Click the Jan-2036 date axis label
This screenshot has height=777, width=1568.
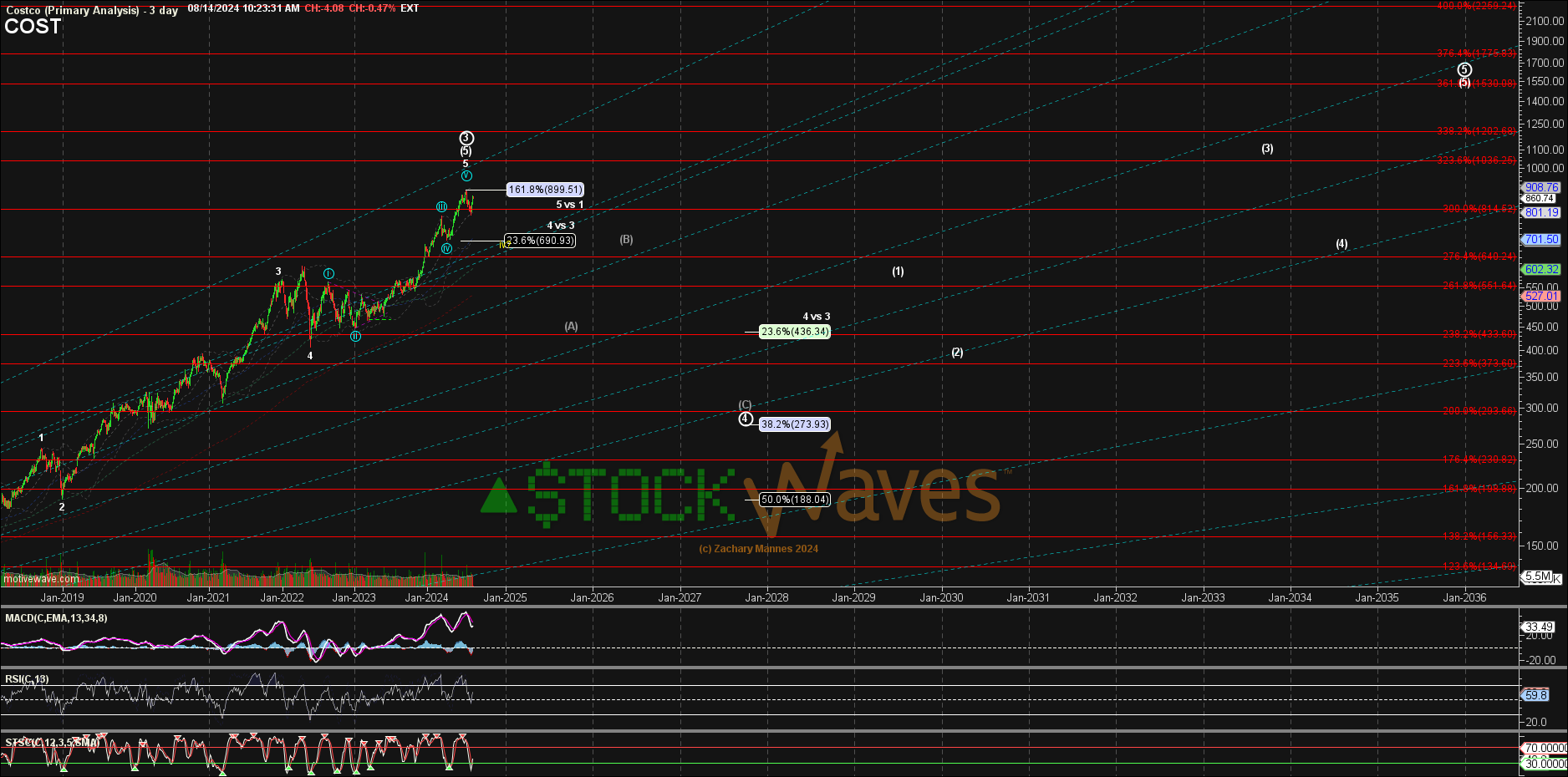[x=1464, y=597]
